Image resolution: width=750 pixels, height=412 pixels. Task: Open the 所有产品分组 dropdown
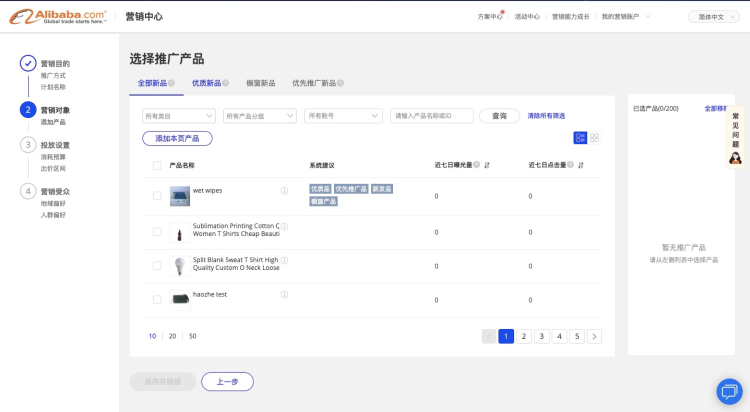[260, 116]
